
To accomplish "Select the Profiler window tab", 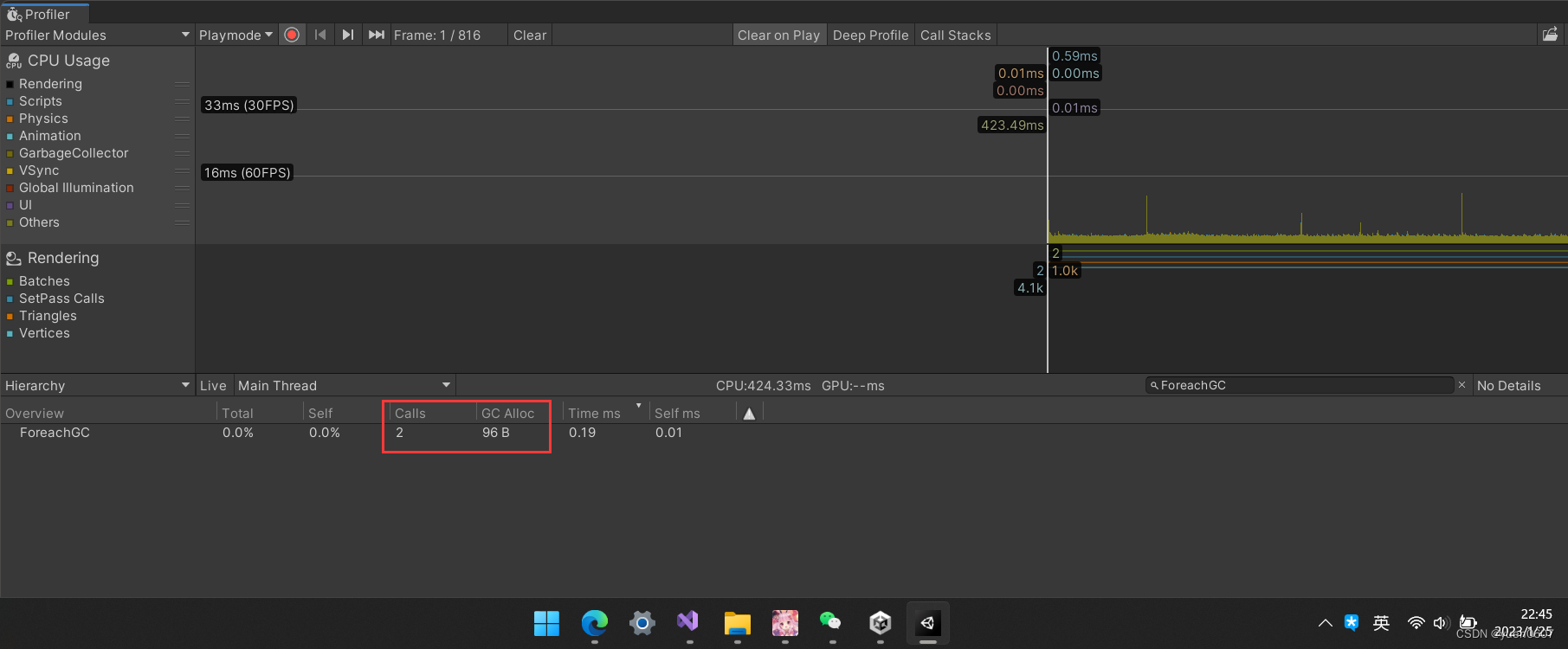I will [x=45, y=14].
